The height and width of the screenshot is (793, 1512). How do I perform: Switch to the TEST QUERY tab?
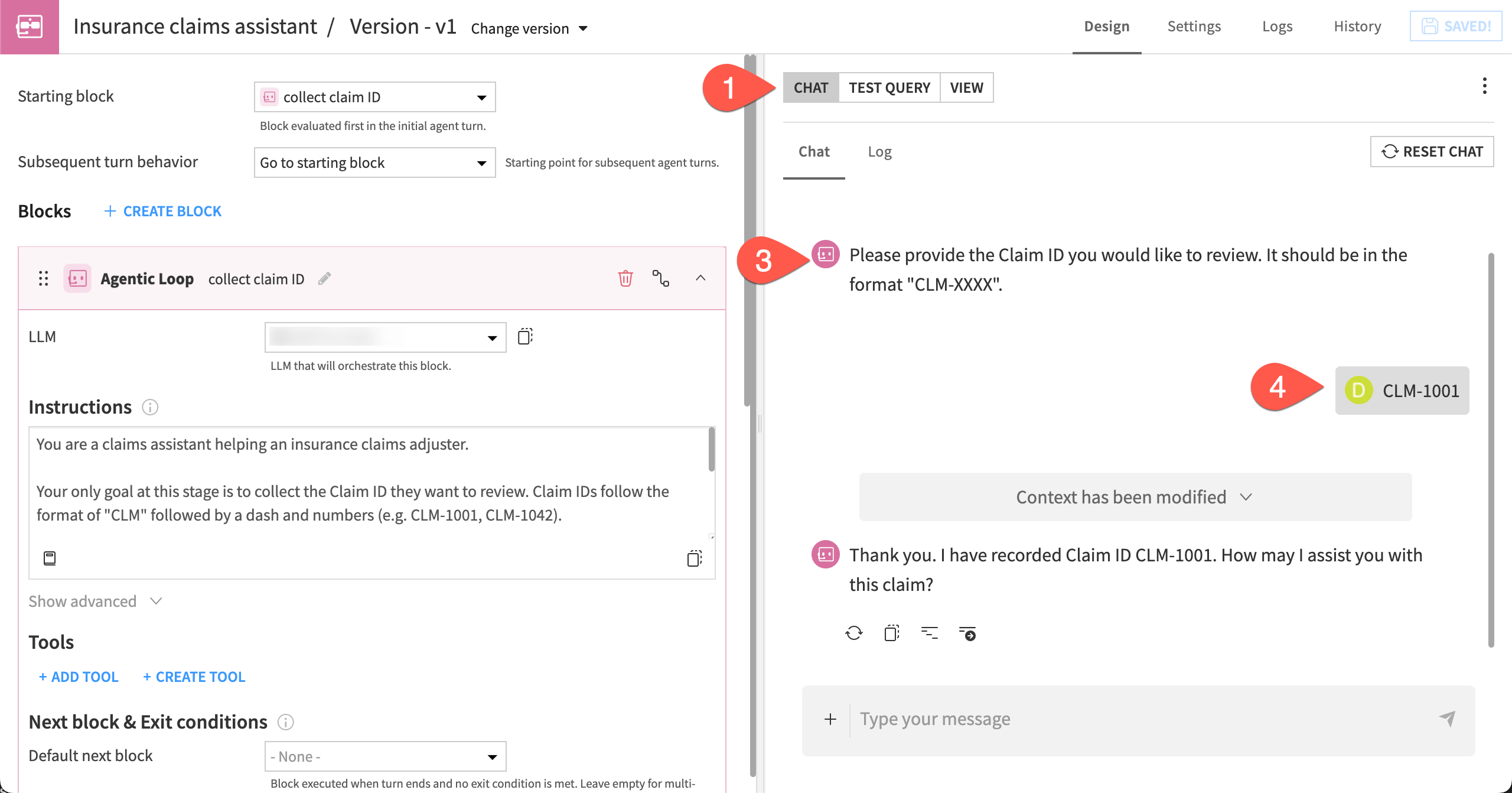[889, 87]
